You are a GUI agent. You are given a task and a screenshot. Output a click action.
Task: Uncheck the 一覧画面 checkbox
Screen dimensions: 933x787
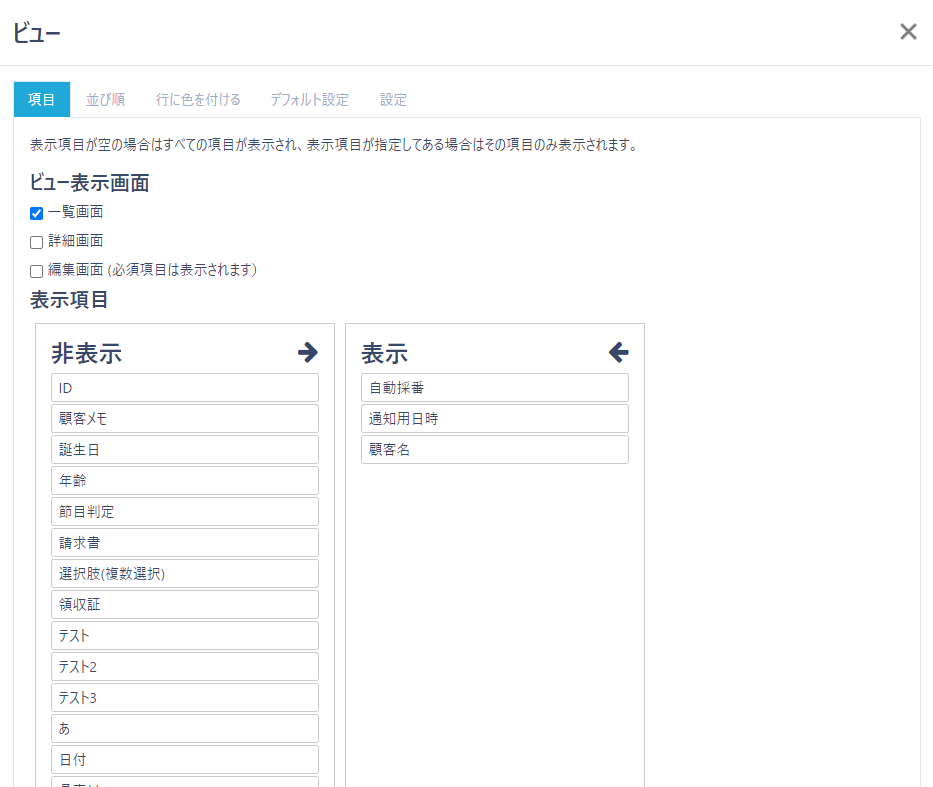point(36,213)
